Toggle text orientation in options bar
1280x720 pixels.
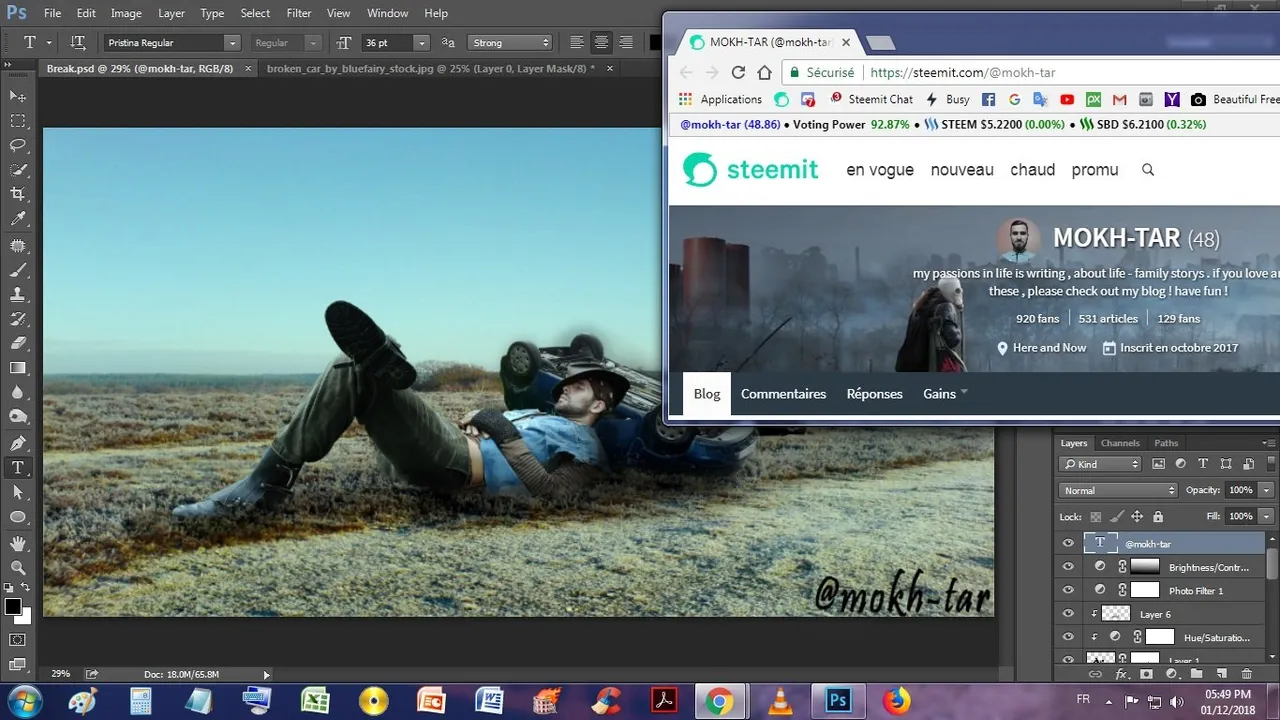pyautogui.click(x=77, y=42)
